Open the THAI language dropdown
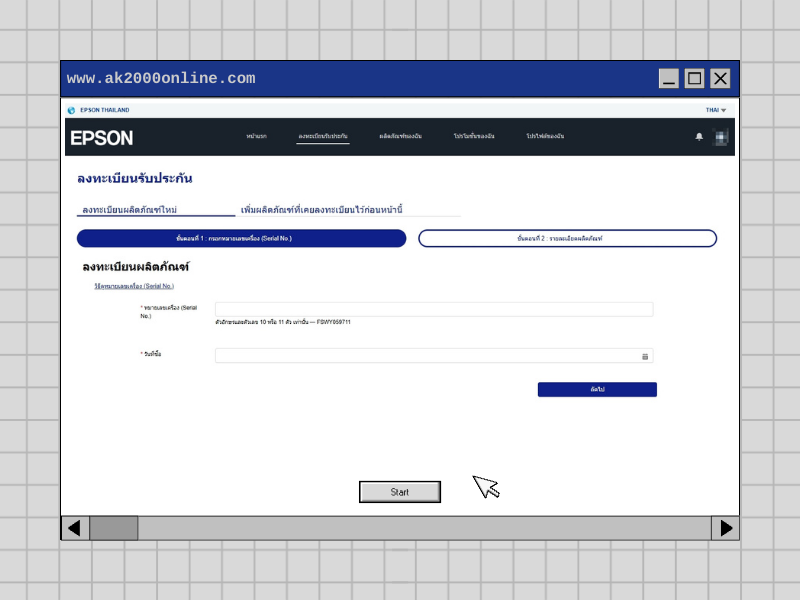800x600 pixels. click(x=715, y=110)
